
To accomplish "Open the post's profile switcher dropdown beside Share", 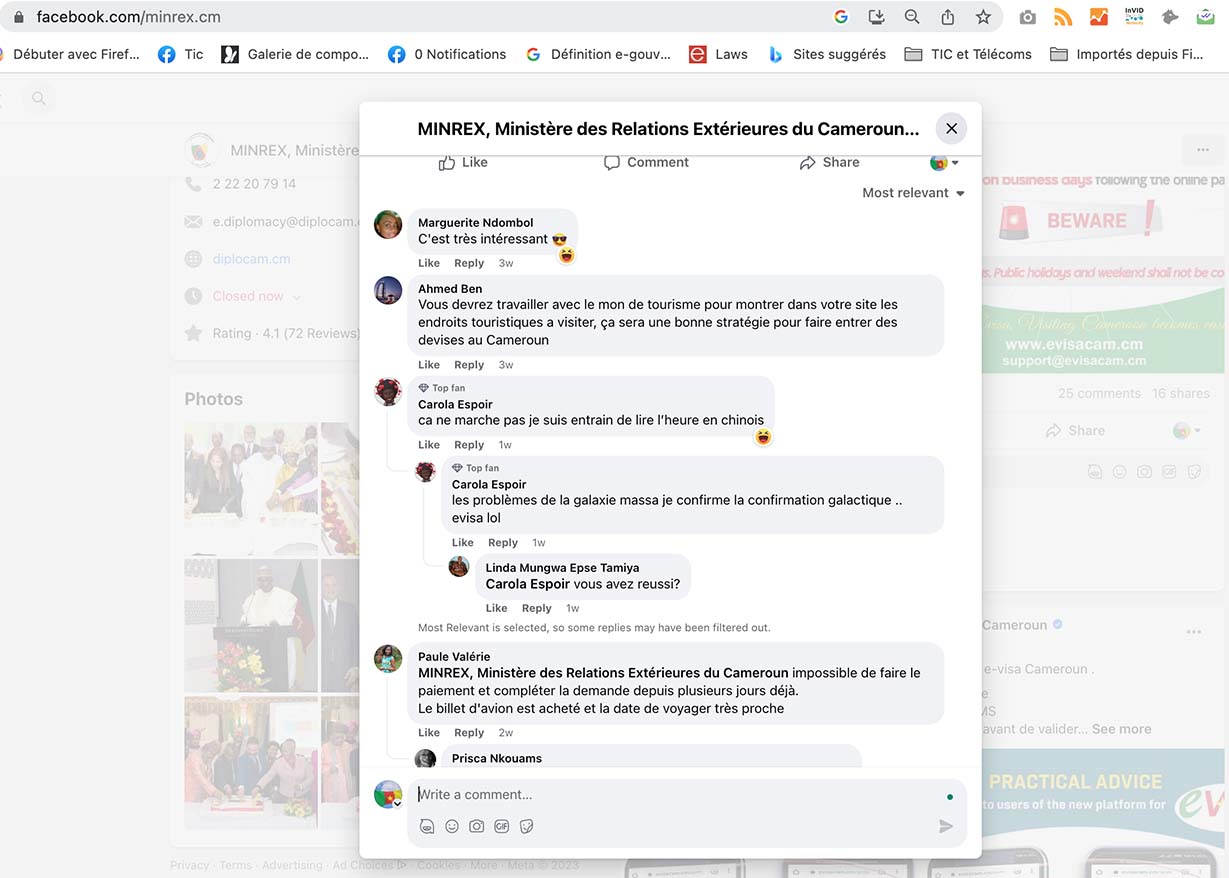I will pyautogui.click(x=945, y=162).
